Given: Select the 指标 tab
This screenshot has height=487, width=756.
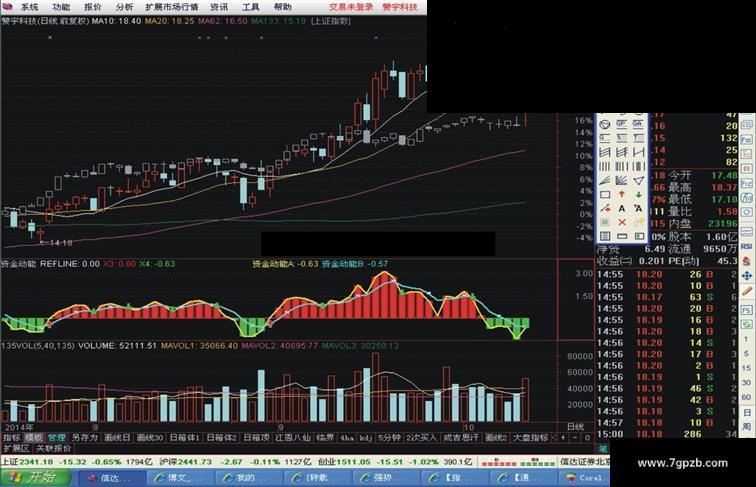Looking at the screenshot, I should click(12, 437).
